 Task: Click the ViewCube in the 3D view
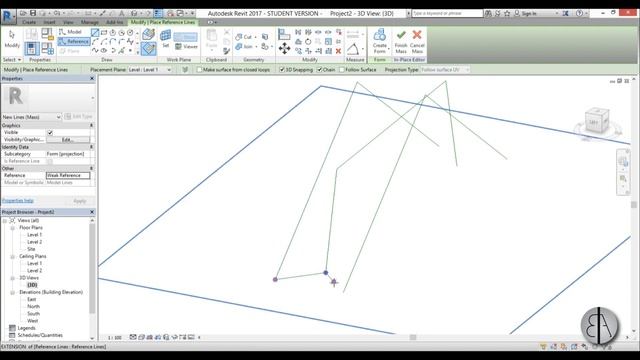pyautogui.click(x=596, y=121)
